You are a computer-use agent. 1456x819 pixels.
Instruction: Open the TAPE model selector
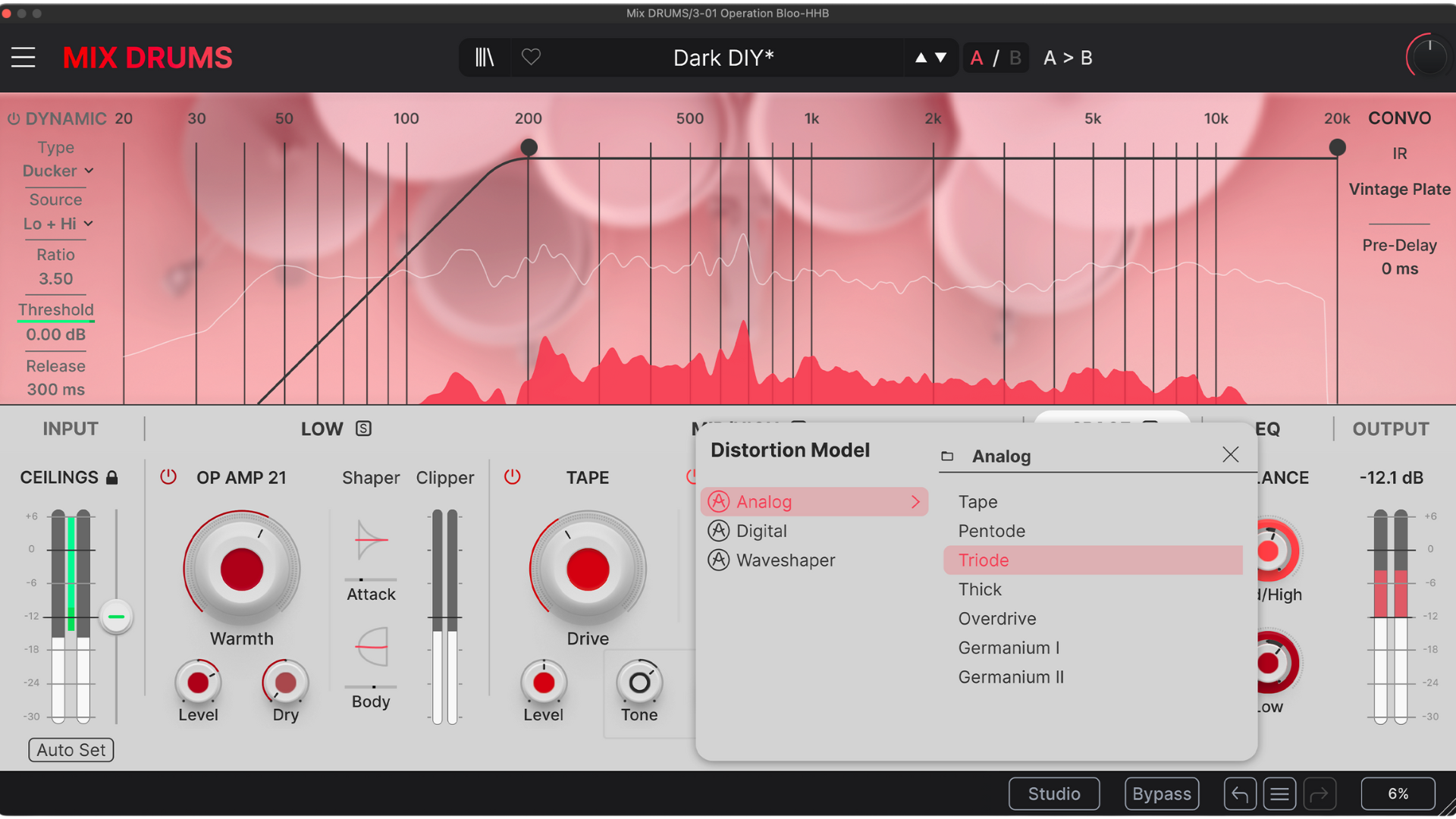[588, 478]
